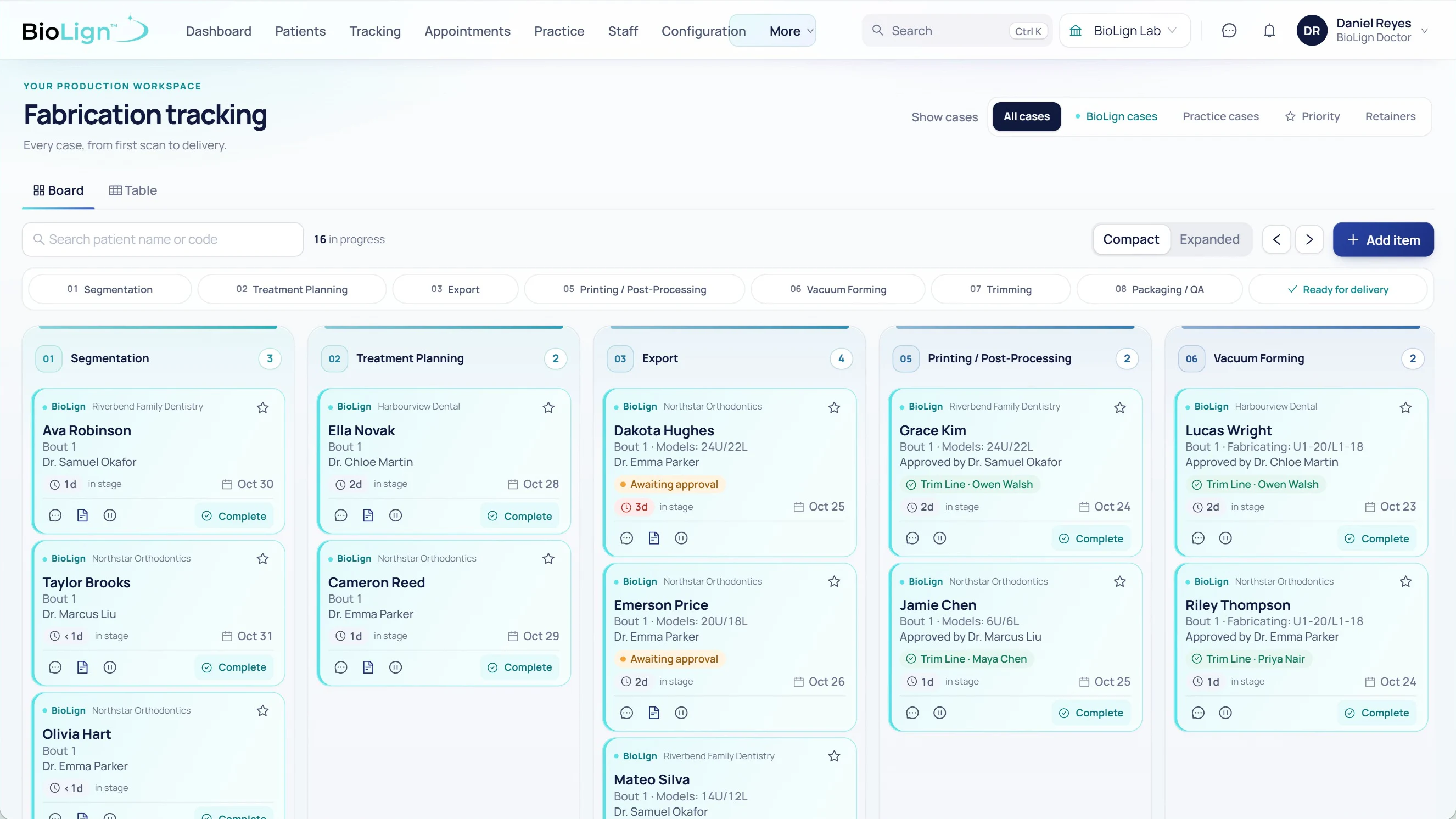Viewport: 1456px width, 819px height.
Task: Toggle the star on Riley Thompson card
Action: (1405, 581)
